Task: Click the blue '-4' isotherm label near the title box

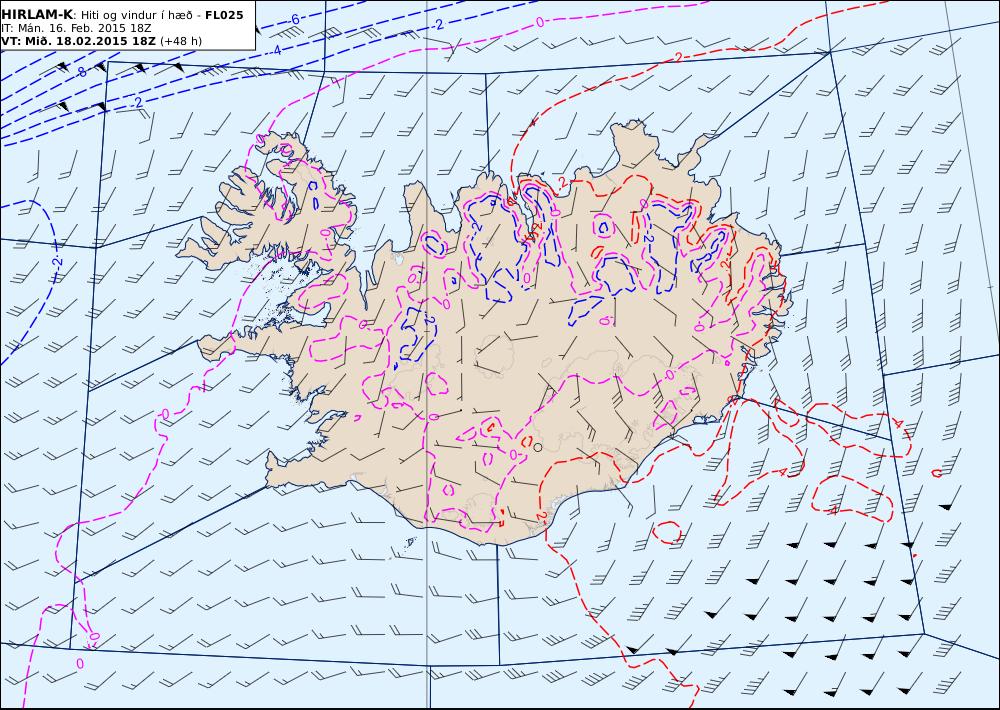Action: click(x=275, y=50)
